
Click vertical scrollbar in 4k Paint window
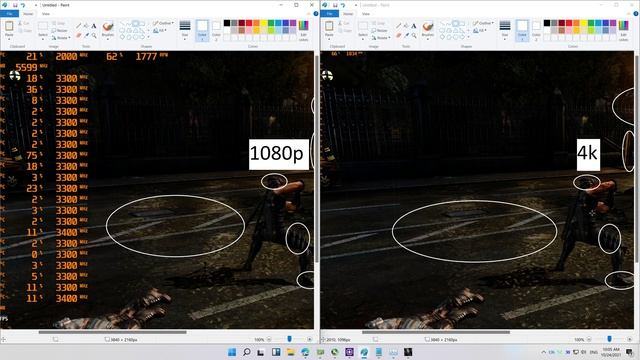pos(636,159)
